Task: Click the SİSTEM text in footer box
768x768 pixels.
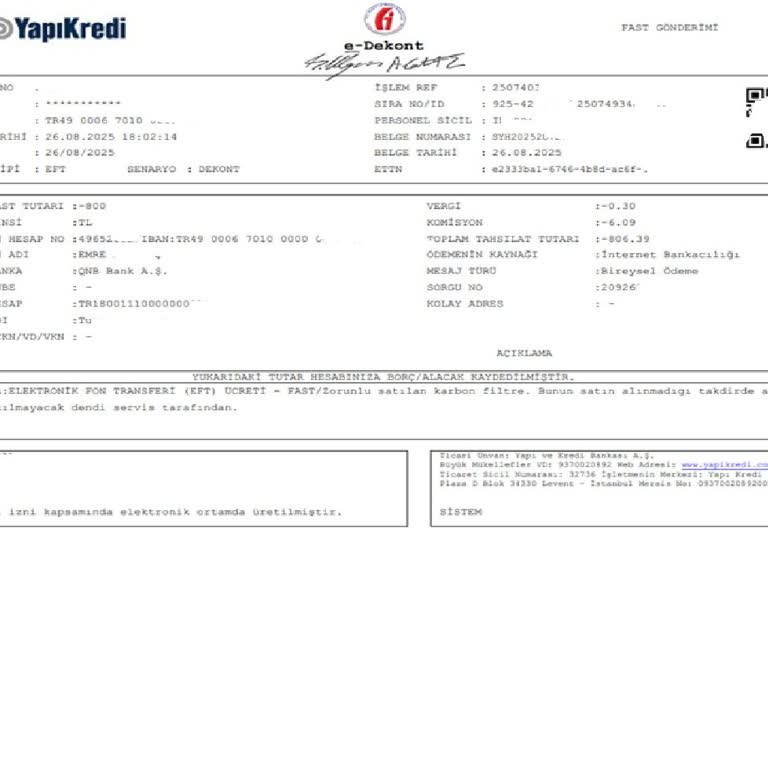Action: click(x=460, y=512)
